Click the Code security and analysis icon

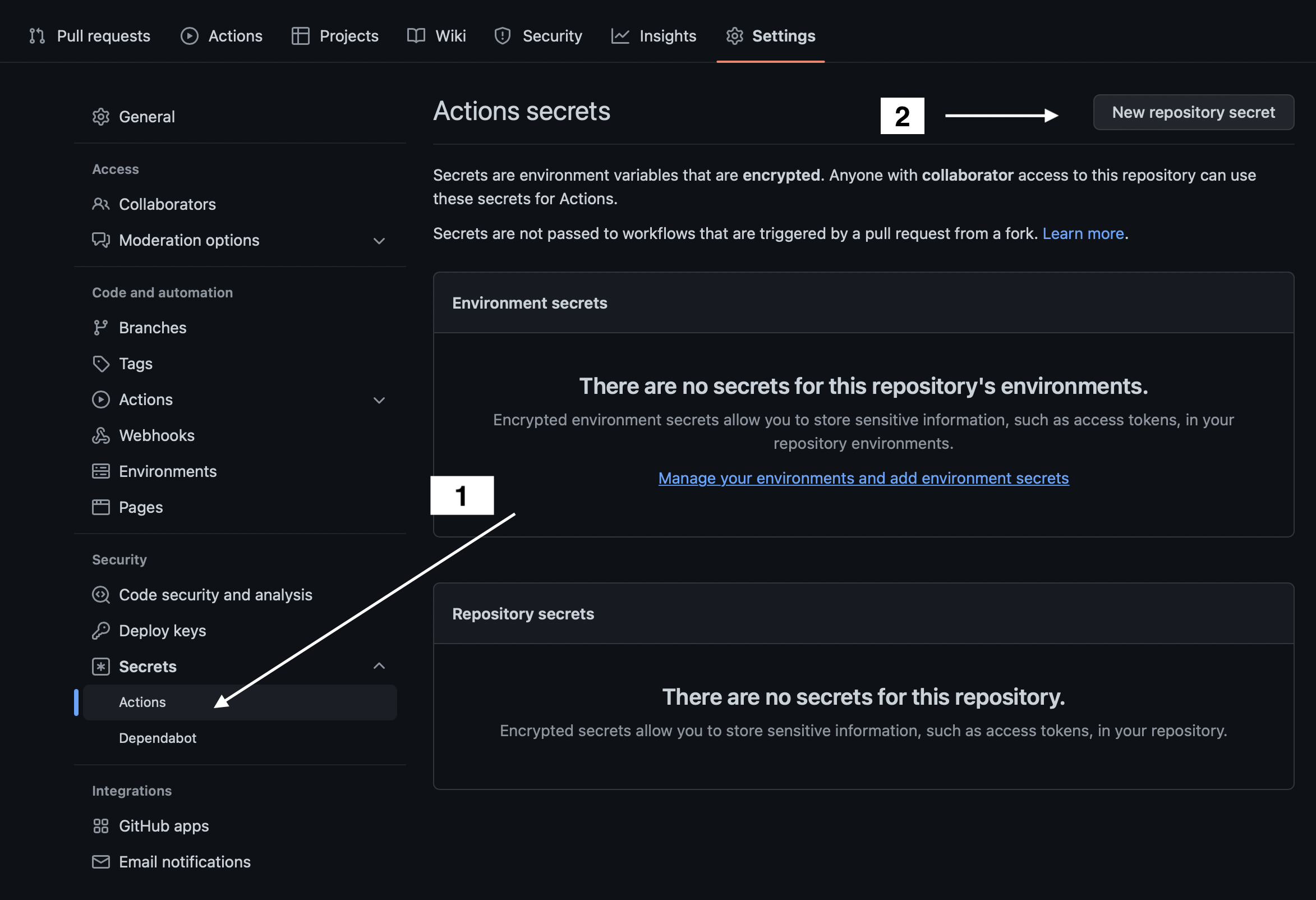pos(101,595)
